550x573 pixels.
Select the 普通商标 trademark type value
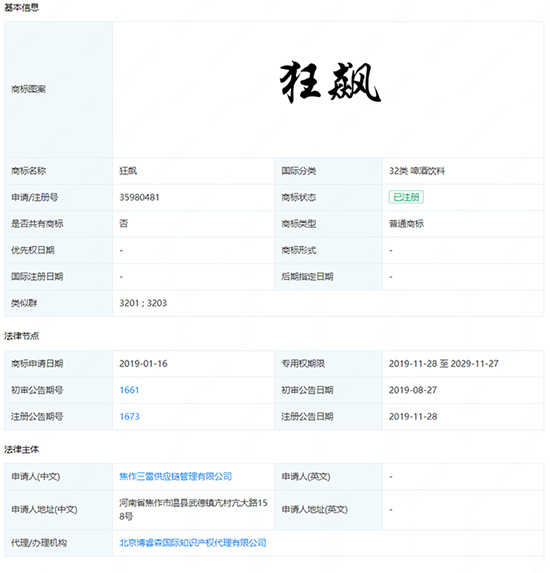pos(406,224)
